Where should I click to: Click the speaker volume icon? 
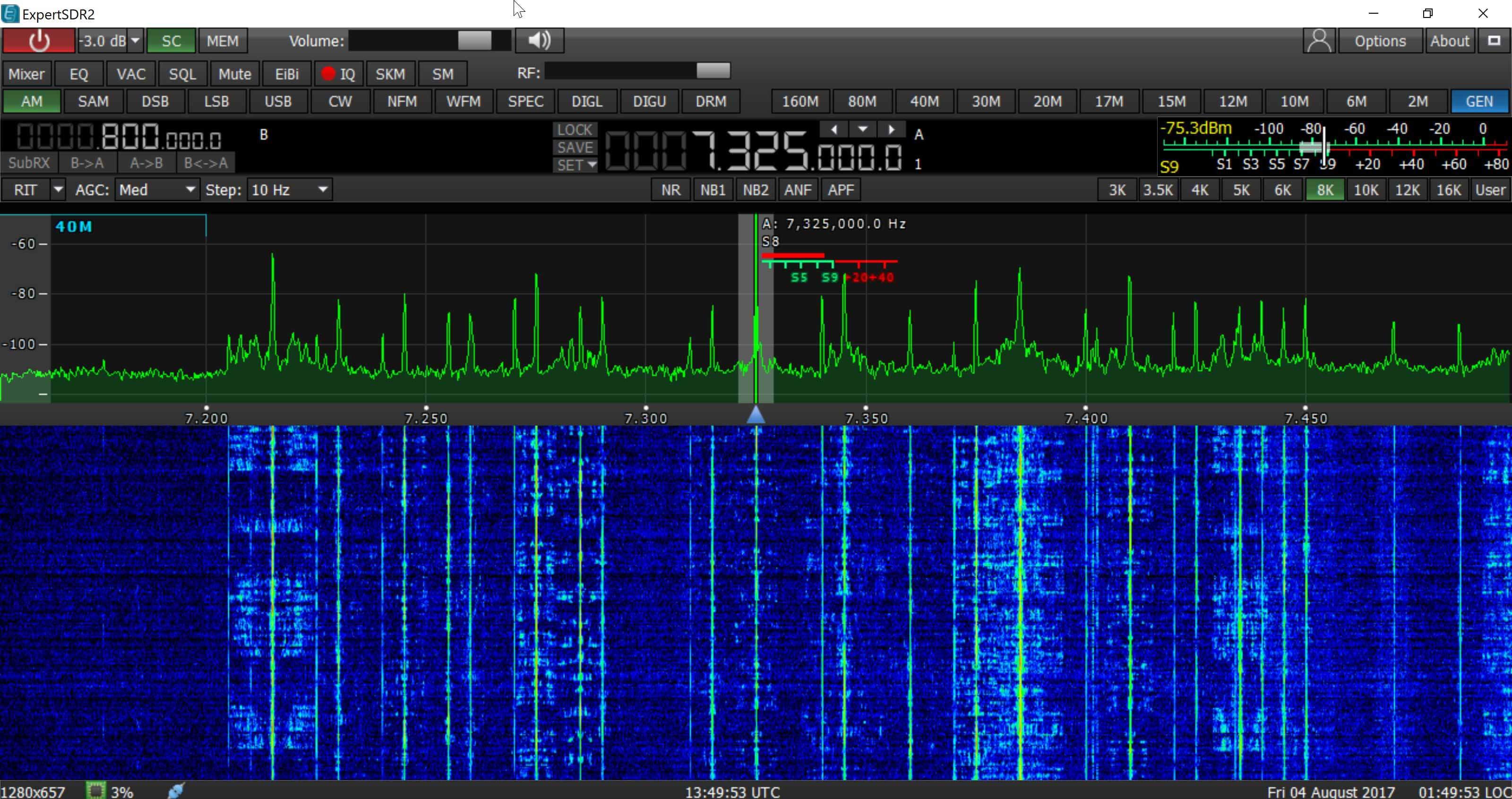pos(540,41)
